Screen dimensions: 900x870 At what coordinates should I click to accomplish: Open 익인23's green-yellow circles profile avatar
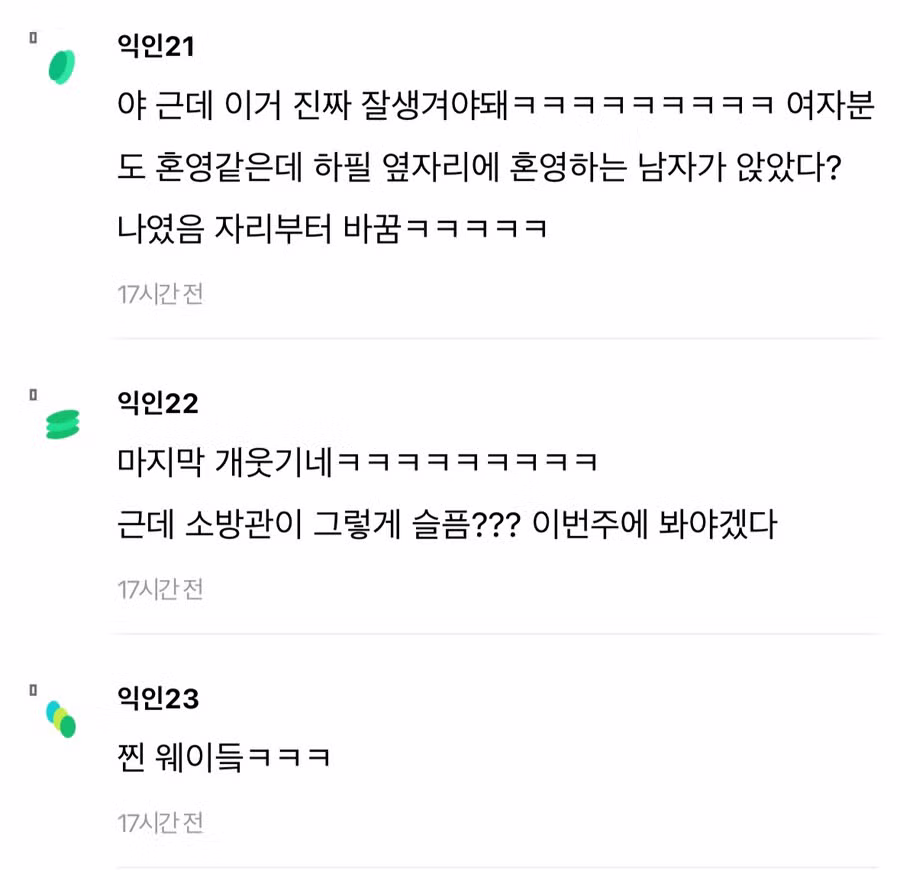[61, 718]
